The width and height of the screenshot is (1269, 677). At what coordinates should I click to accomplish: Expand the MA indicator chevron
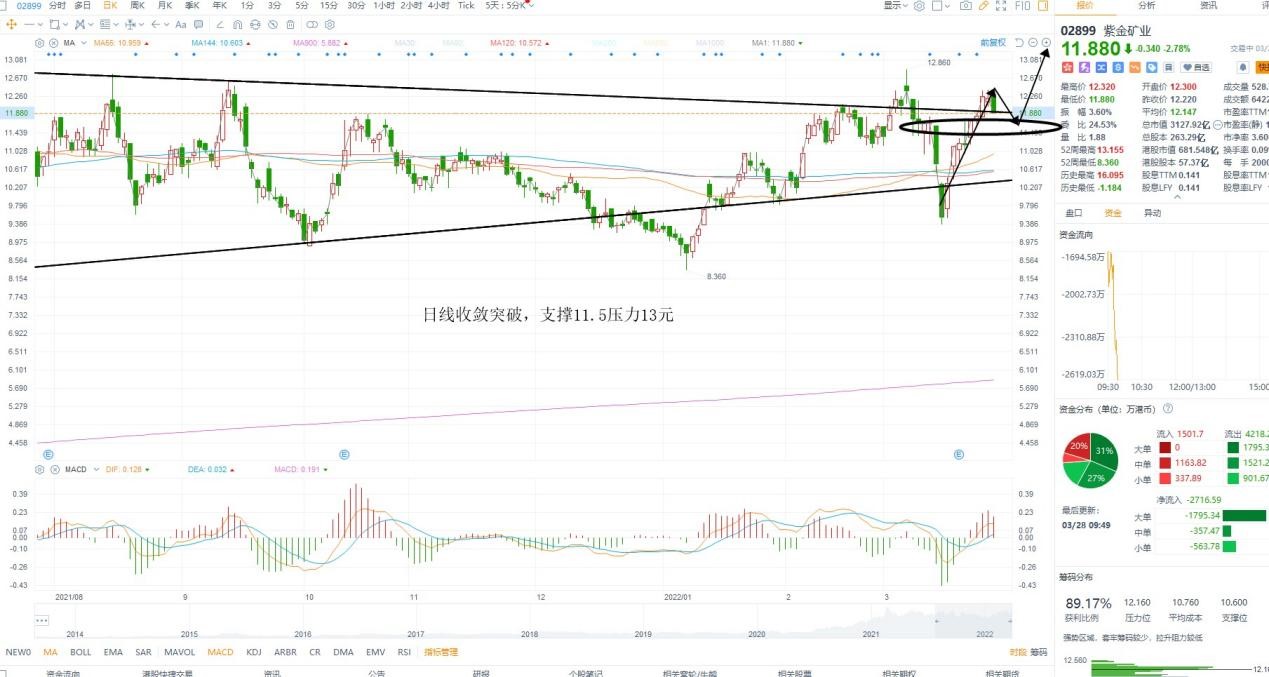pyautogui.click(x=84, y=44)
